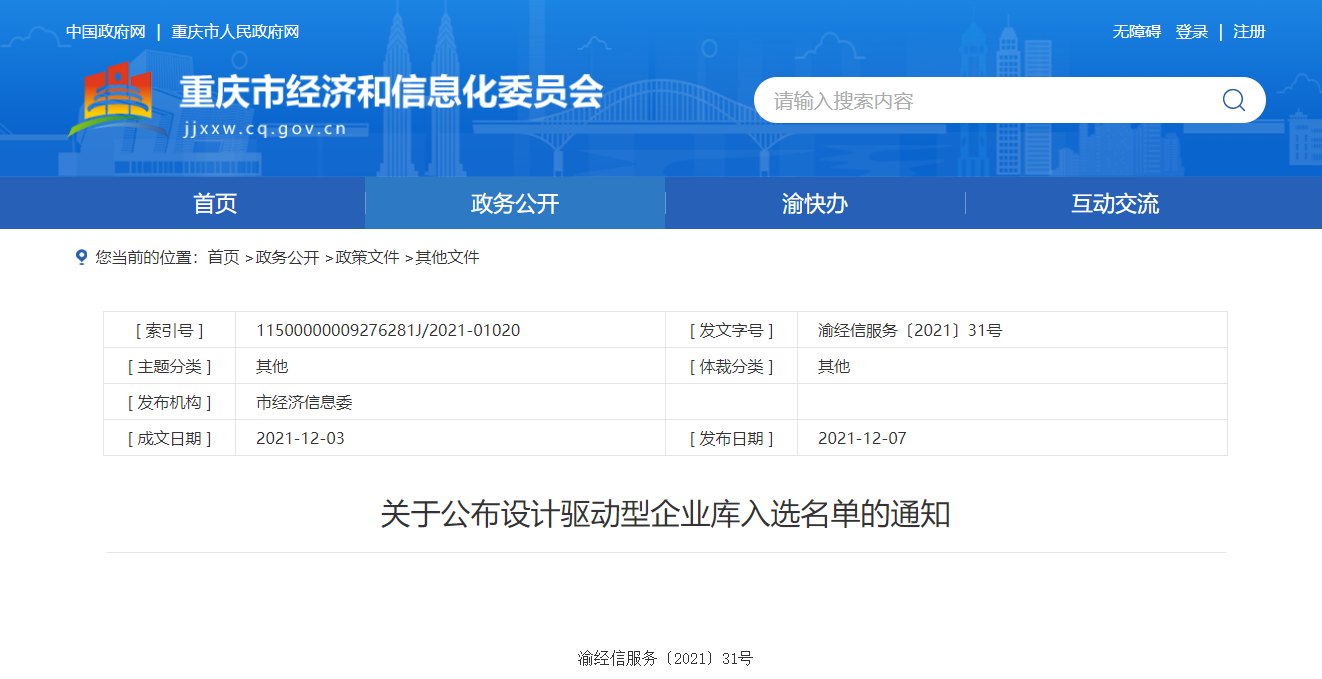
Task: Navigate to 政策文件 in the breadcrumb
Action: (367, 257)
